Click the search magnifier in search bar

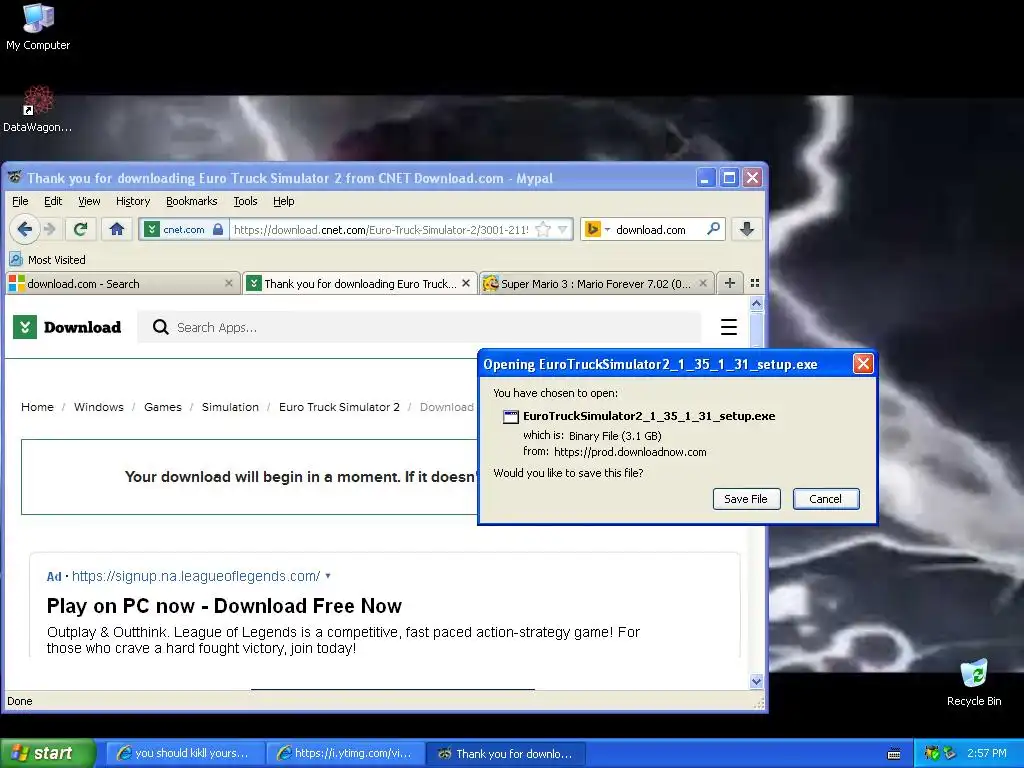[713, 229]
